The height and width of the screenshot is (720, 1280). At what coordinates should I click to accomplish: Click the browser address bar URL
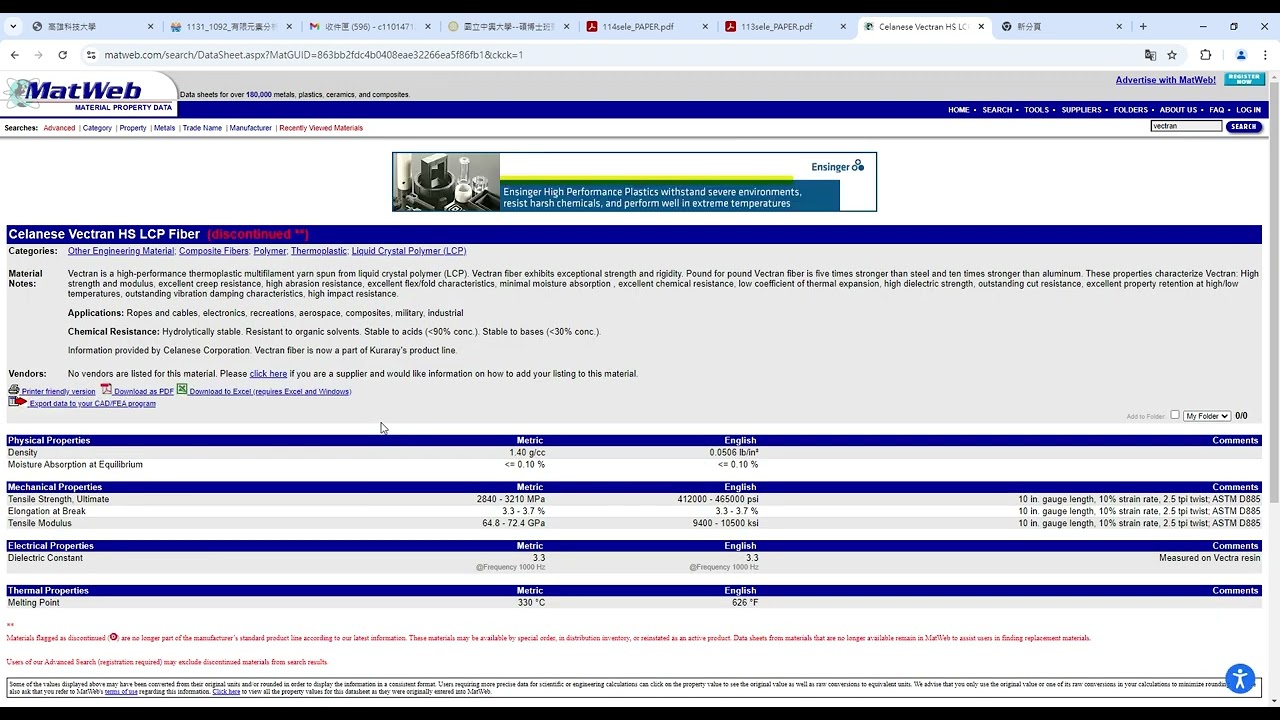[x=313, y=55]
